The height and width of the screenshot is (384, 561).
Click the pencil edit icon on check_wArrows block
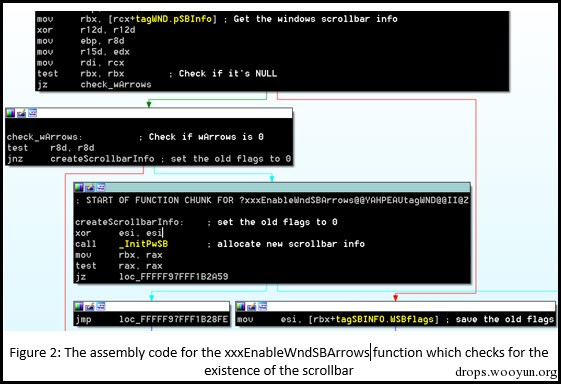[x=21, y=113]
